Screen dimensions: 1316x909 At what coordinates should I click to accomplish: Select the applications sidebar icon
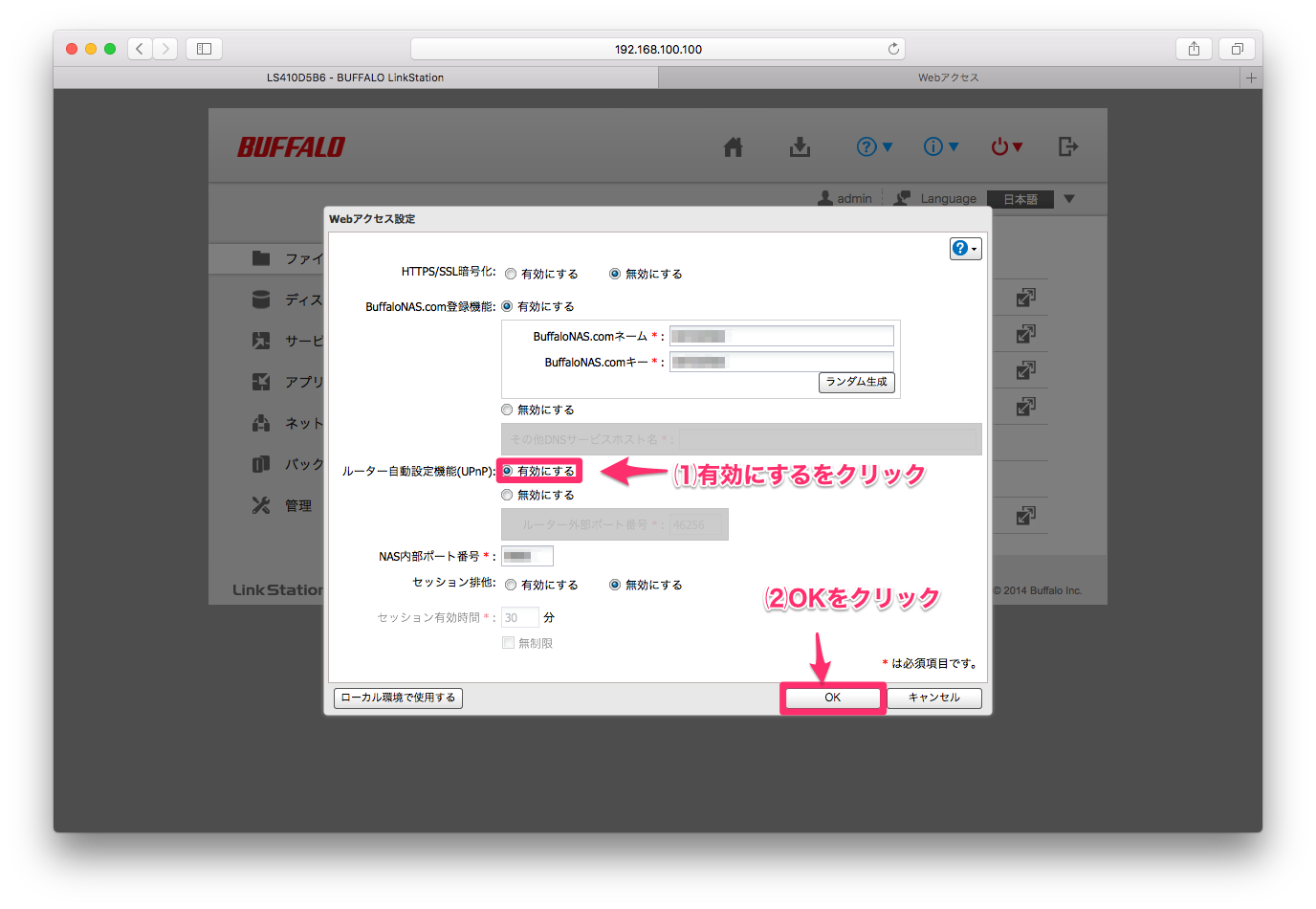(261, 382)
